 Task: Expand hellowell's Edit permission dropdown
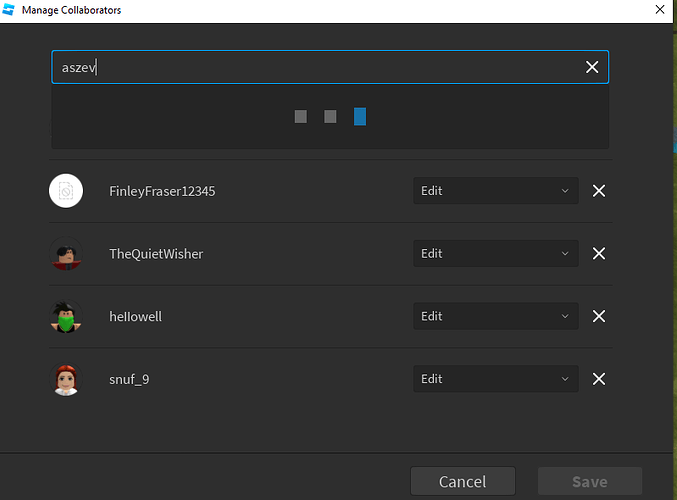point(496,316)
